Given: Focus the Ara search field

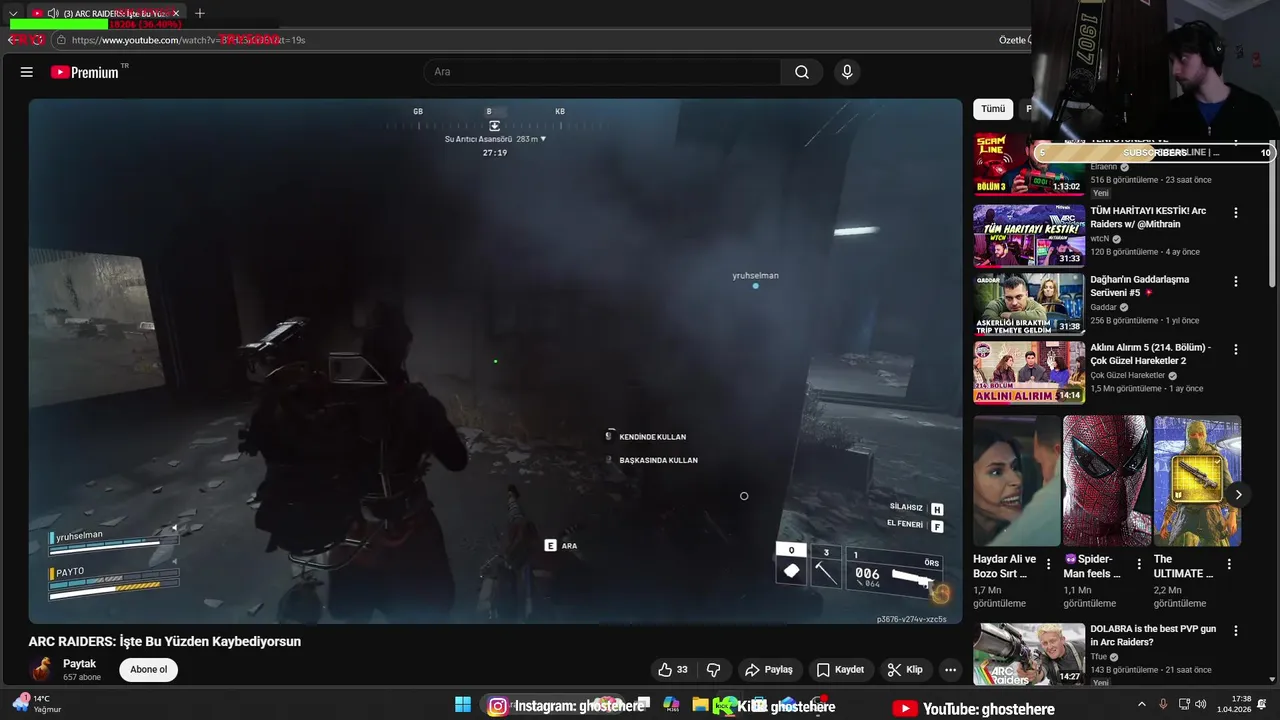Looking at the screenshot, I should tap(602, 72).
